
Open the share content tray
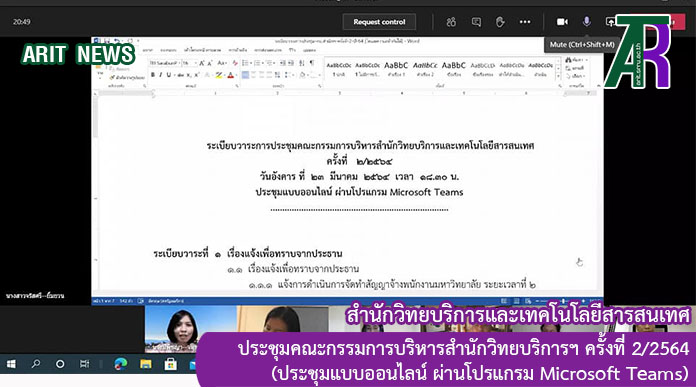point(611,22)
